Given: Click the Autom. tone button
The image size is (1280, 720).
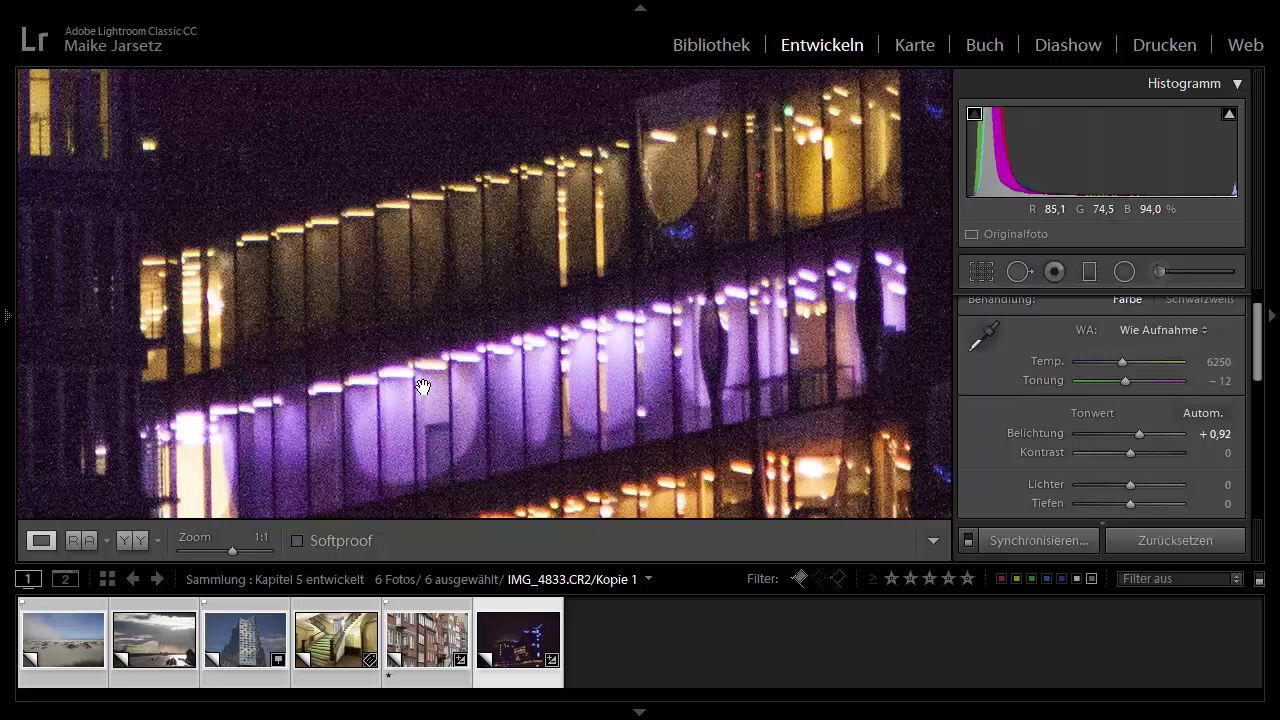Looking at the screenshot, I should 1203,413.
